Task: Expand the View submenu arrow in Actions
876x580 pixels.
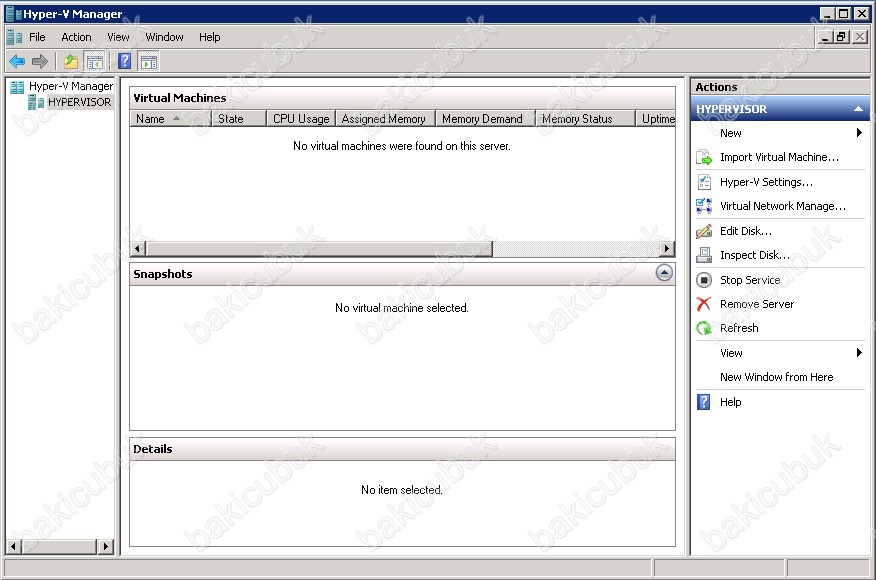Action: click(x=859, y=353)
